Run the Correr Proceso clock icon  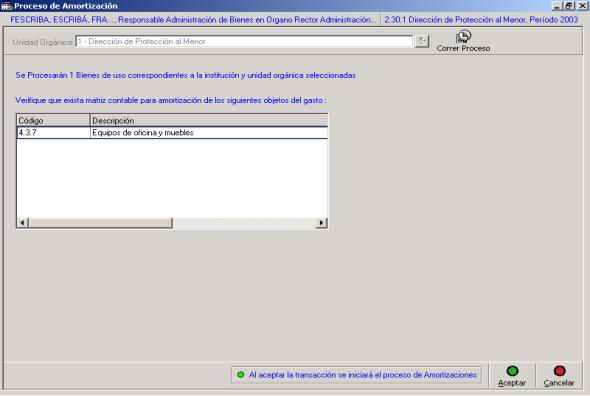pyautogui.click(x=463, y=37)
